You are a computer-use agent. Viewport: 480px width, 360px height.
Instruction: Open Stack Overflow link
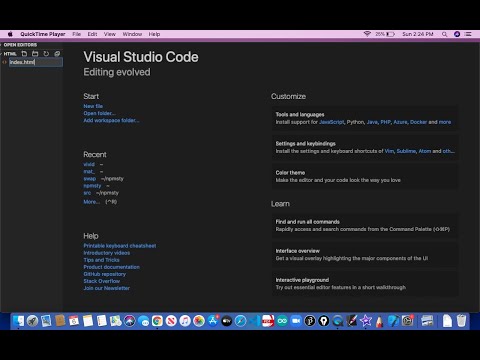coord(102,281)
